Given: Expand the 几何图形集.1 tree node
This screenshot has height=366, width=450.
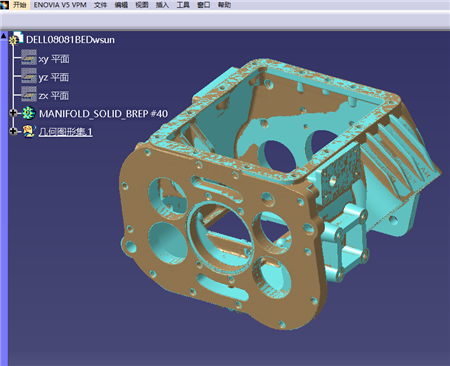Looking at the screenshot, I should click(x=13, y=131).
